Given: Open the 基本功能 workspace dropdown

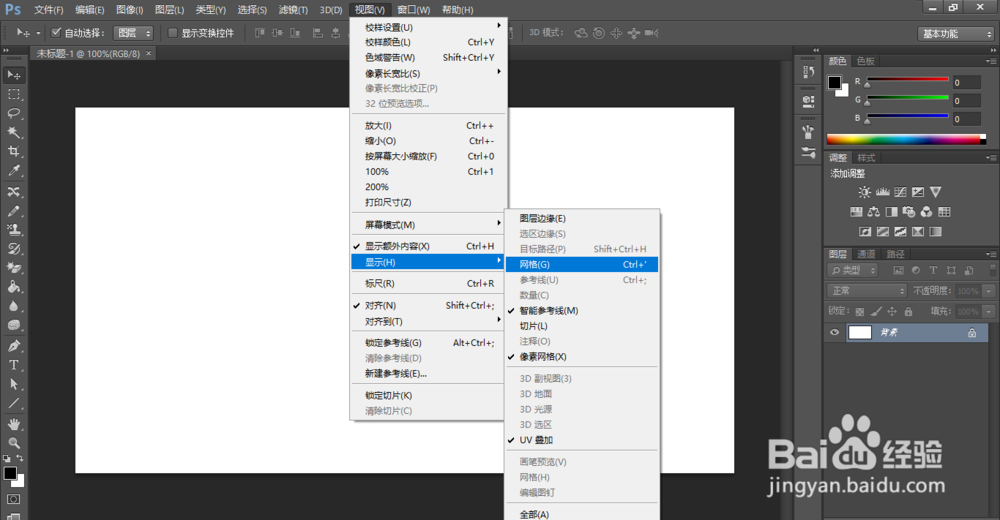Looking at the screenshot, I should tap(955, 34).
